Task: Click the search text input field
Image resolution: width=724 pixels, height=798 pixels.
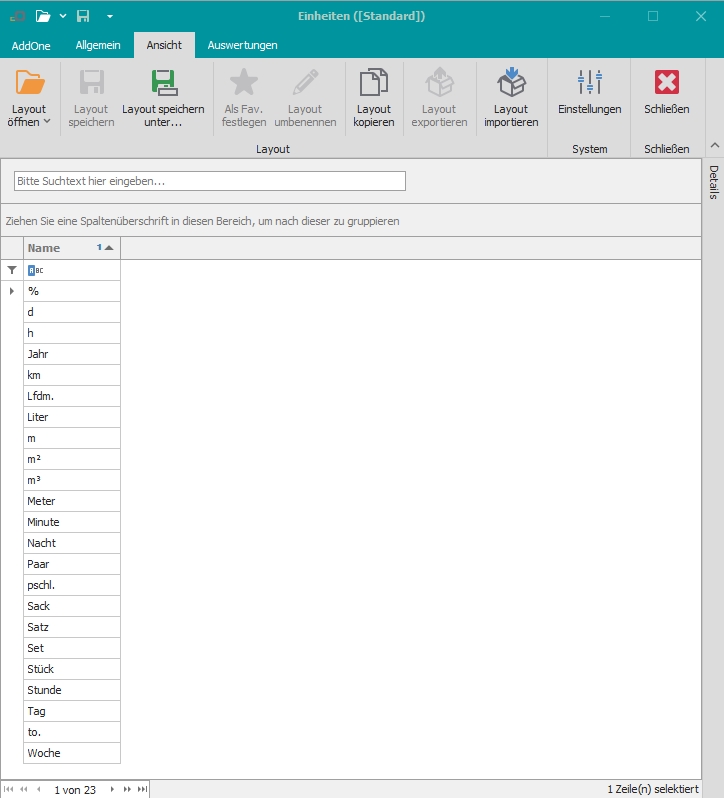Action: click(209, 181)
